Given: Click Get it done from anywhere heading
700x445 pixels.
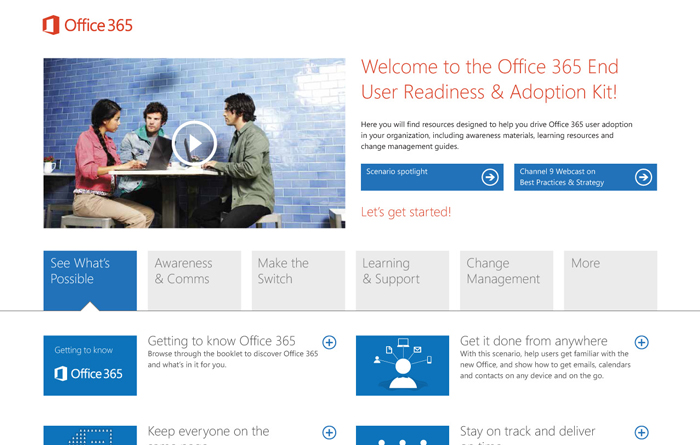Looking at the screenshot, I should click(533, 341).
